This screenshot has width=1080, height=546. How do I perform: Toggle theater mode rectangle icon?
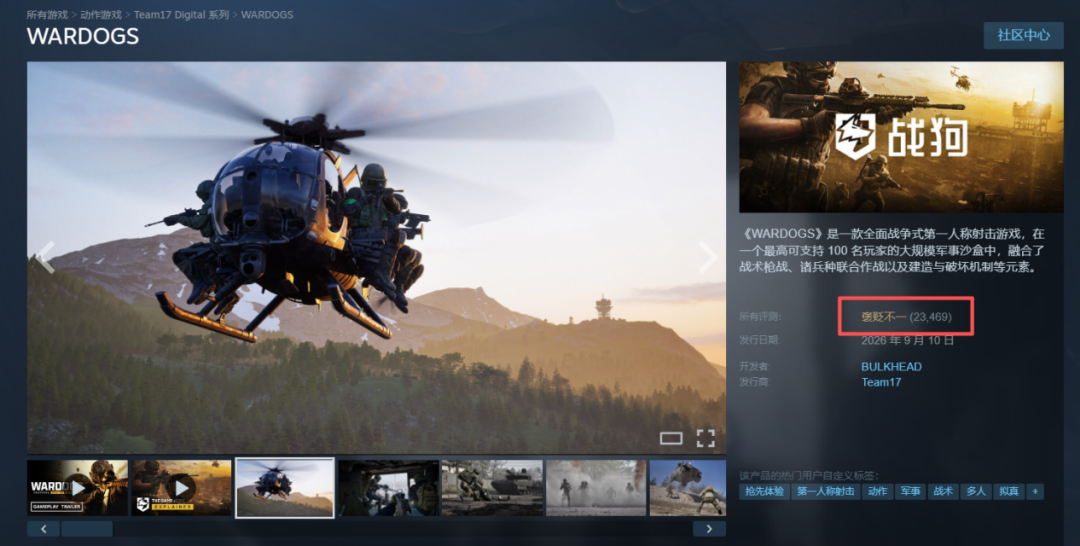(x=671, y=438)
